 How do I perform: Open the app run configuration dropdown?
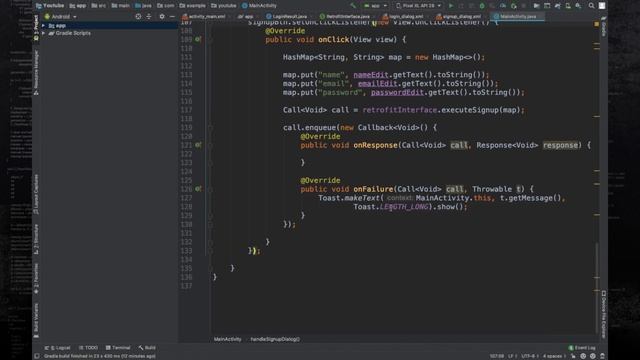(x=376, y=6)
